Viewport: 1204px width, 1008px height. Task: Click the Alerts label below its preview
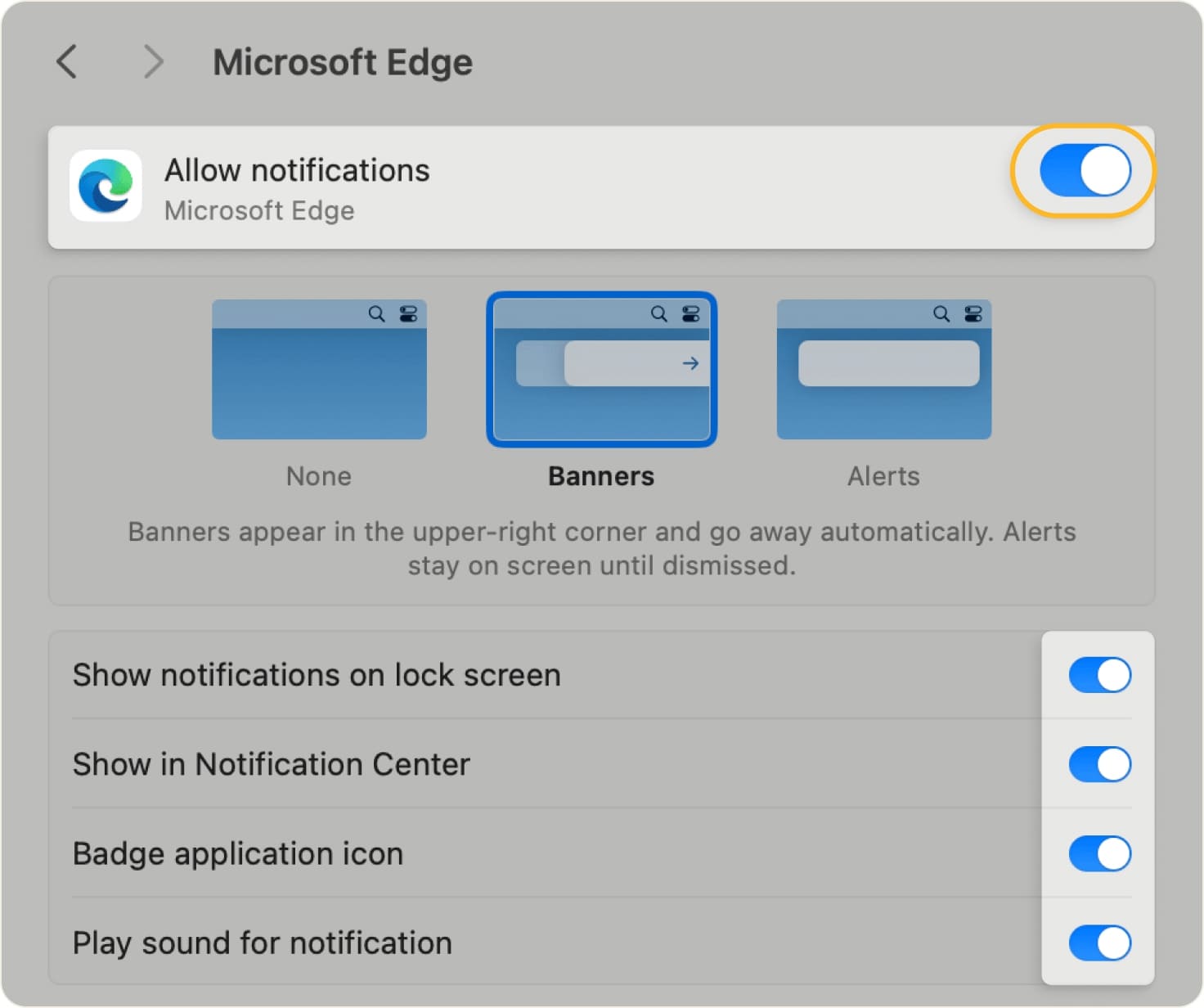point(883,476)
